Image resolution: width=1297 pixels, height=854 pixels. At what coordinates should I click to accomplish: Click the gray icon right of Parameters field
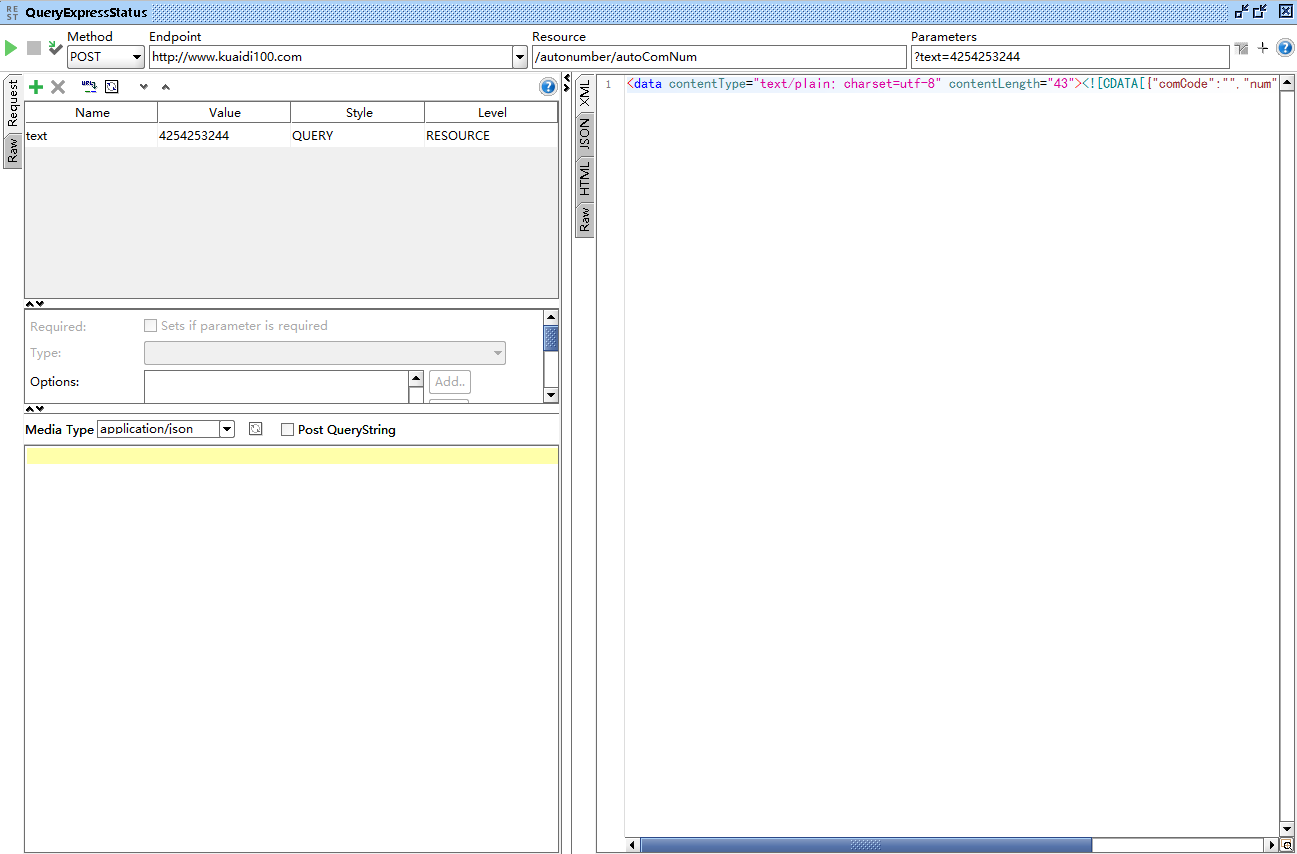(1241, 48)
